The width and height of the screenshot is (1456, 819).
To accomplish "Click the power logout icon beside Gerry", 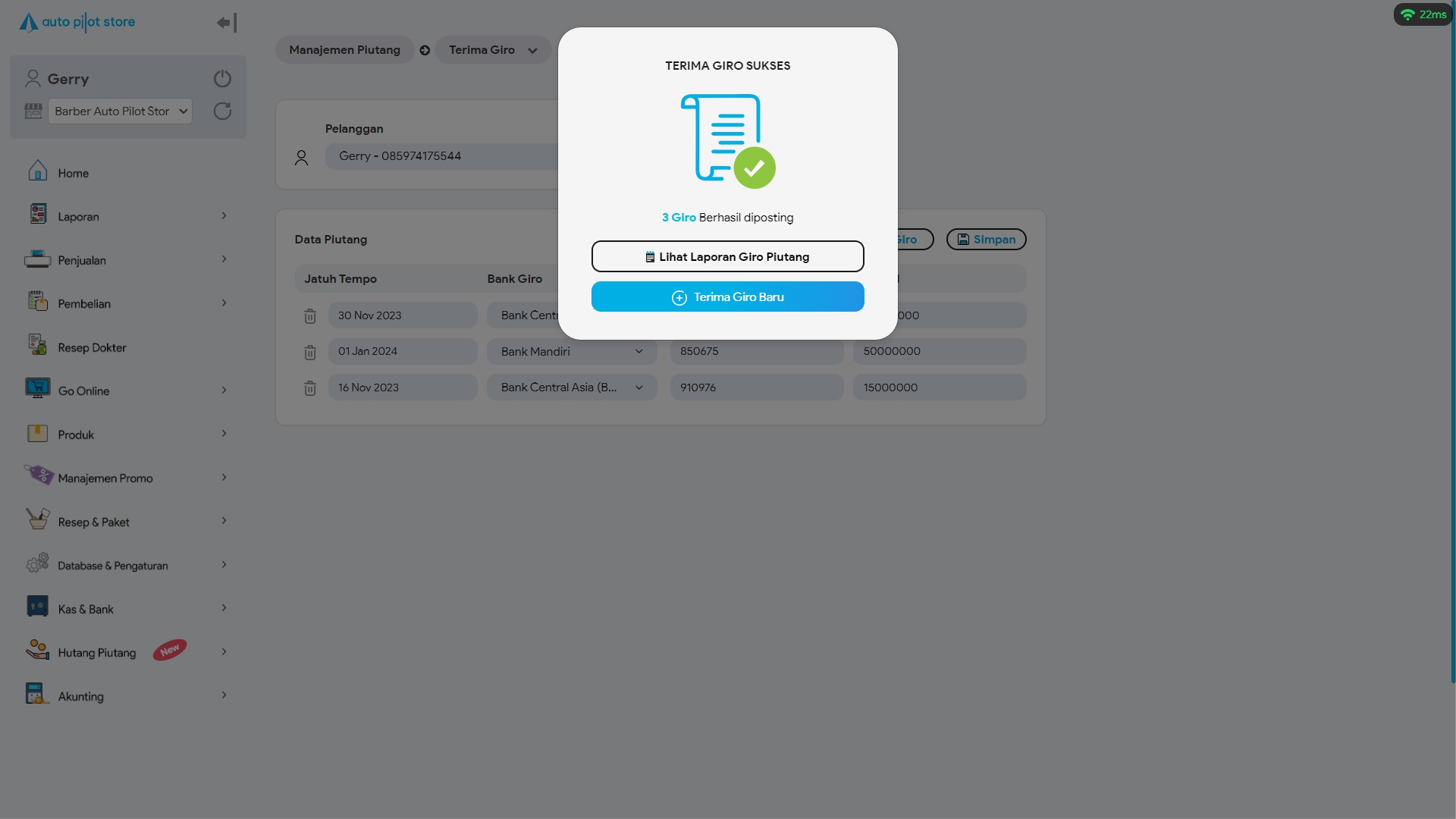I will [222, 79].
